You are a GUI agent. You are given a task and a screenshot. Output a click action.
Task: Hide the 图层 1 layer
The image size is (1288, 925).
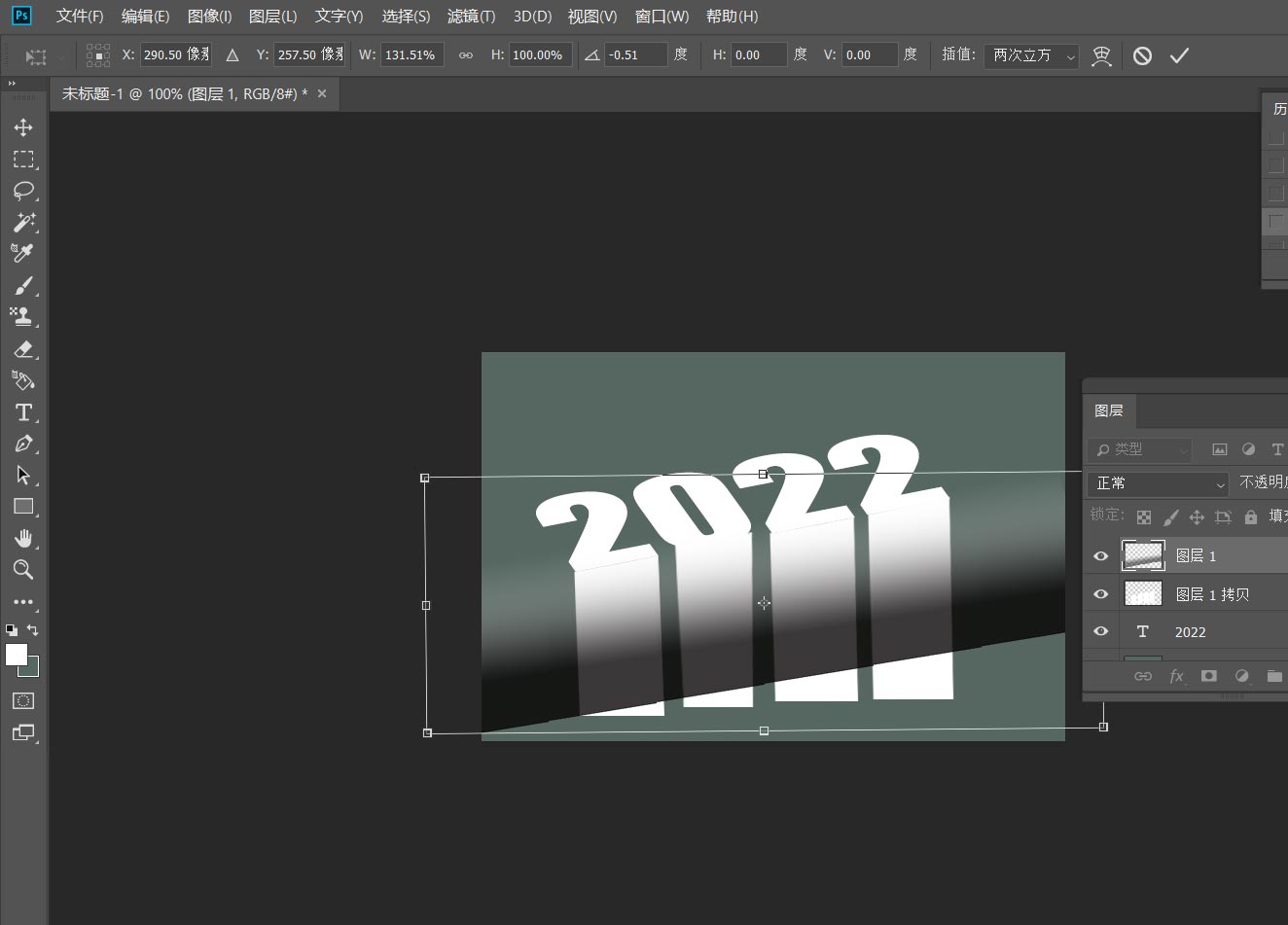[x=1100, y=556]
